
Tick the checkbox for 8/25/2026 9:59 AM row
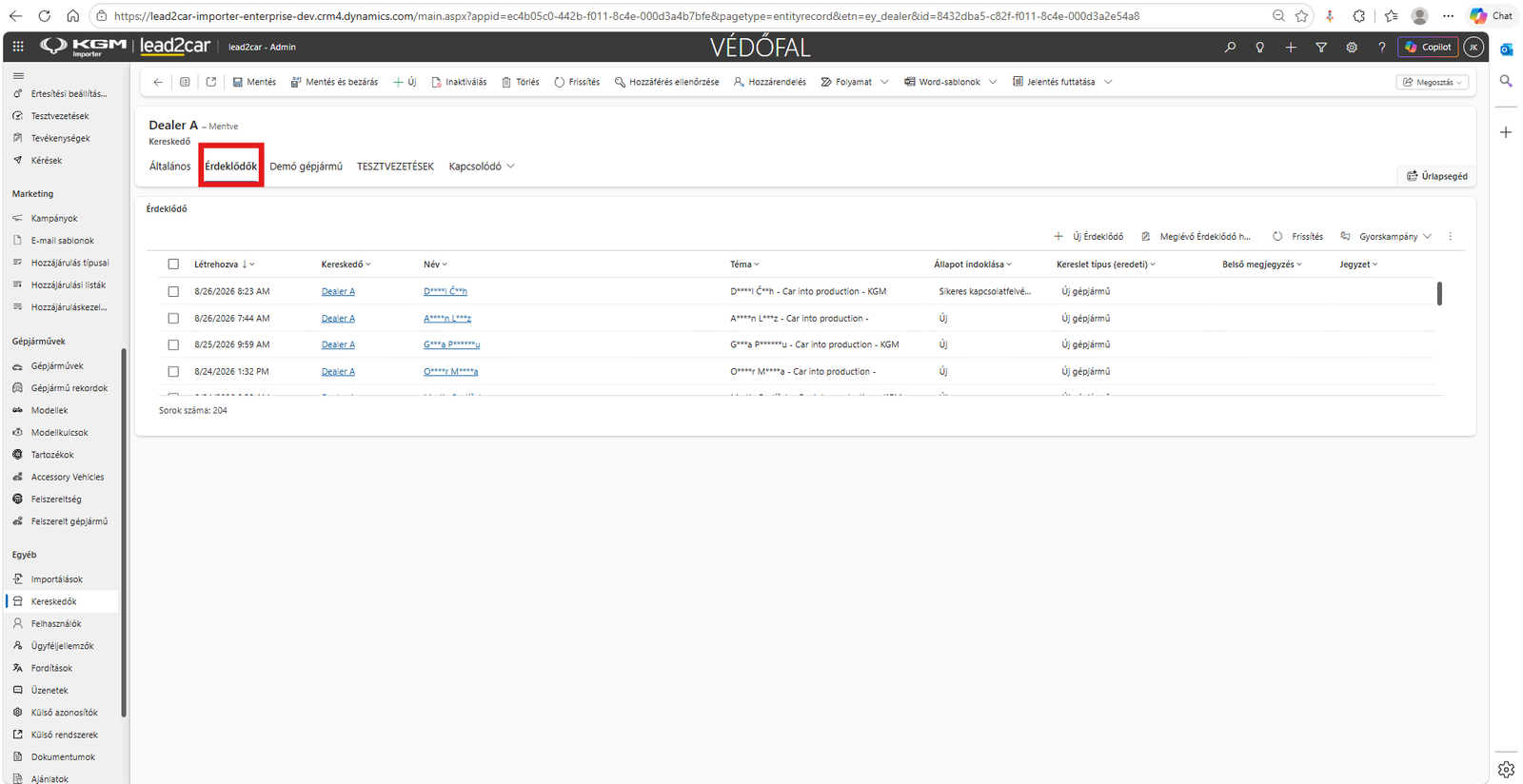(x=173, y=344)
